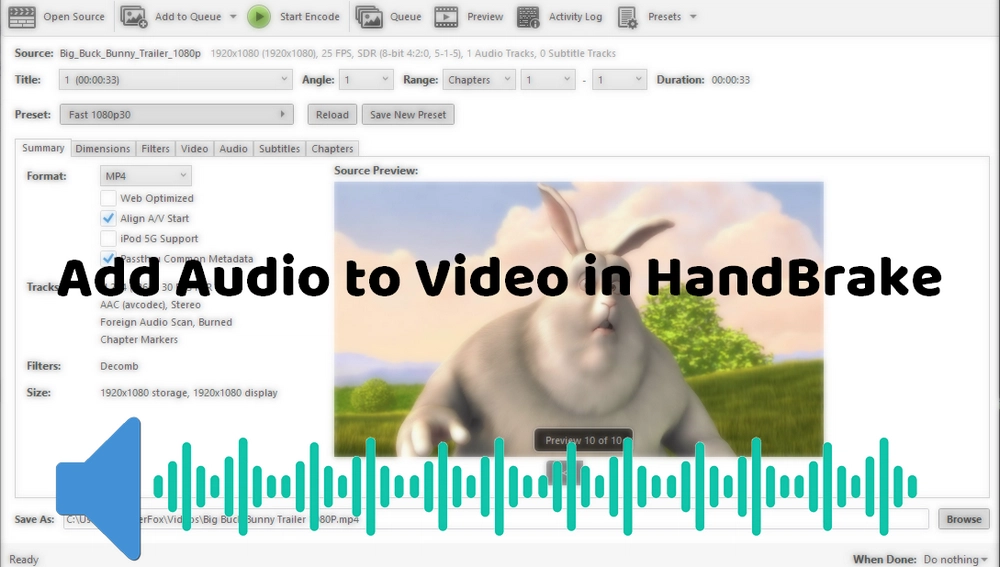Viewport: 1000px width, 567px height.
Task: Click the Save New Preset button
Action: [x=408, y=115]
